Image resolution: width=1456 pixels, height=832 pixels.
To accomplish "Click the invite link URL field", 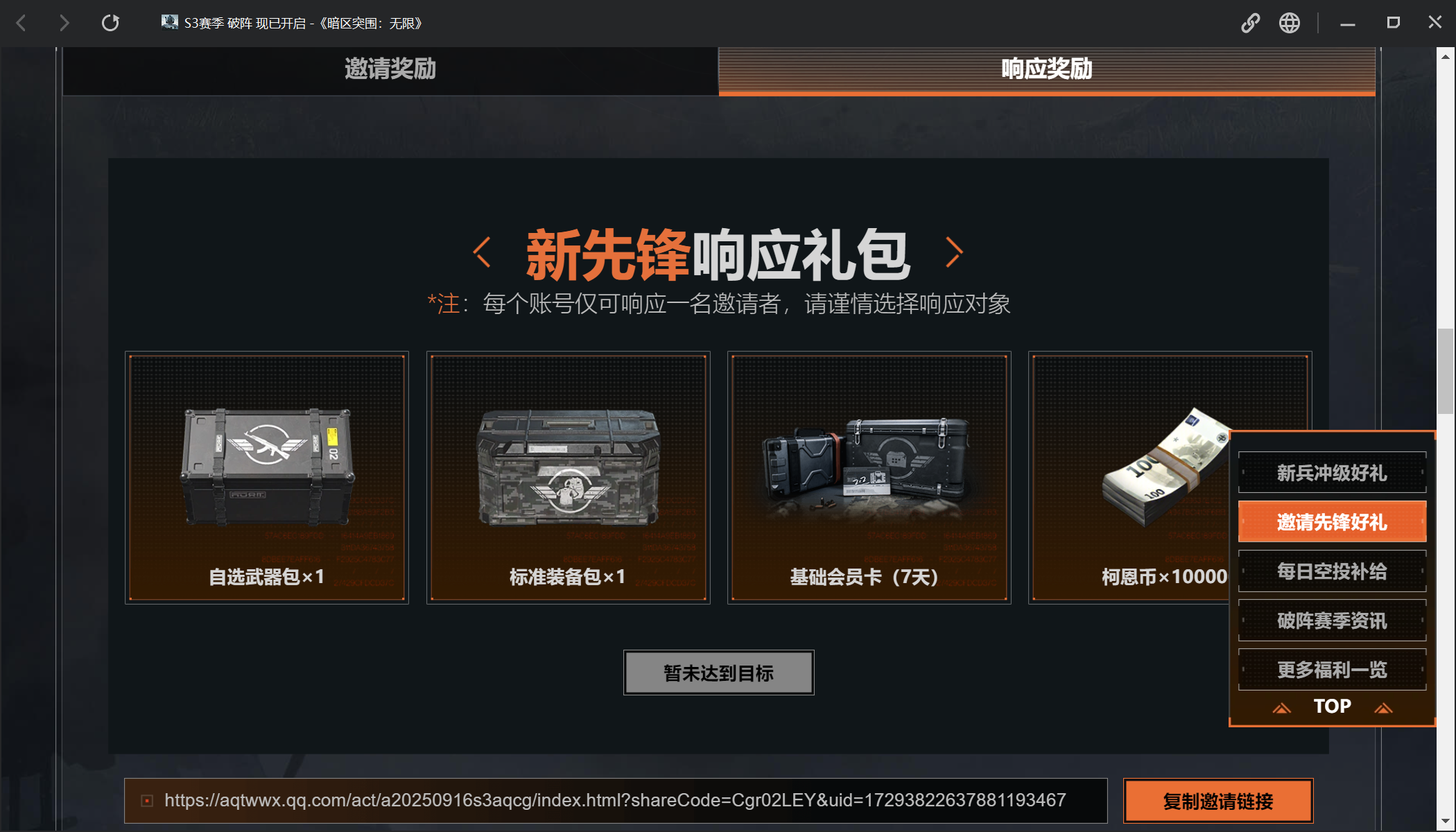I will (x=616, y=801).
